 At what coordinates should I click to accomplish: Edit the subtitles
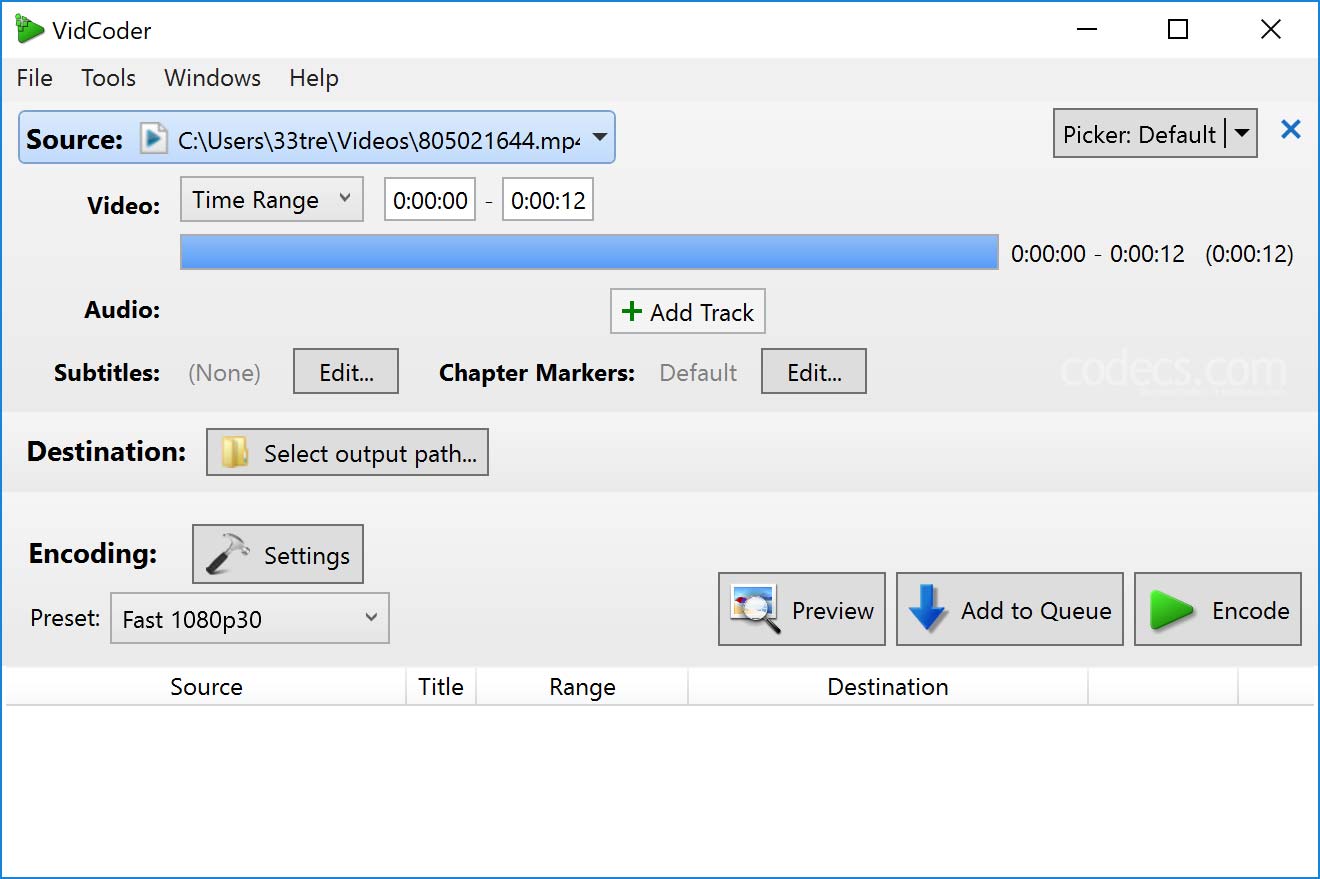346,372
